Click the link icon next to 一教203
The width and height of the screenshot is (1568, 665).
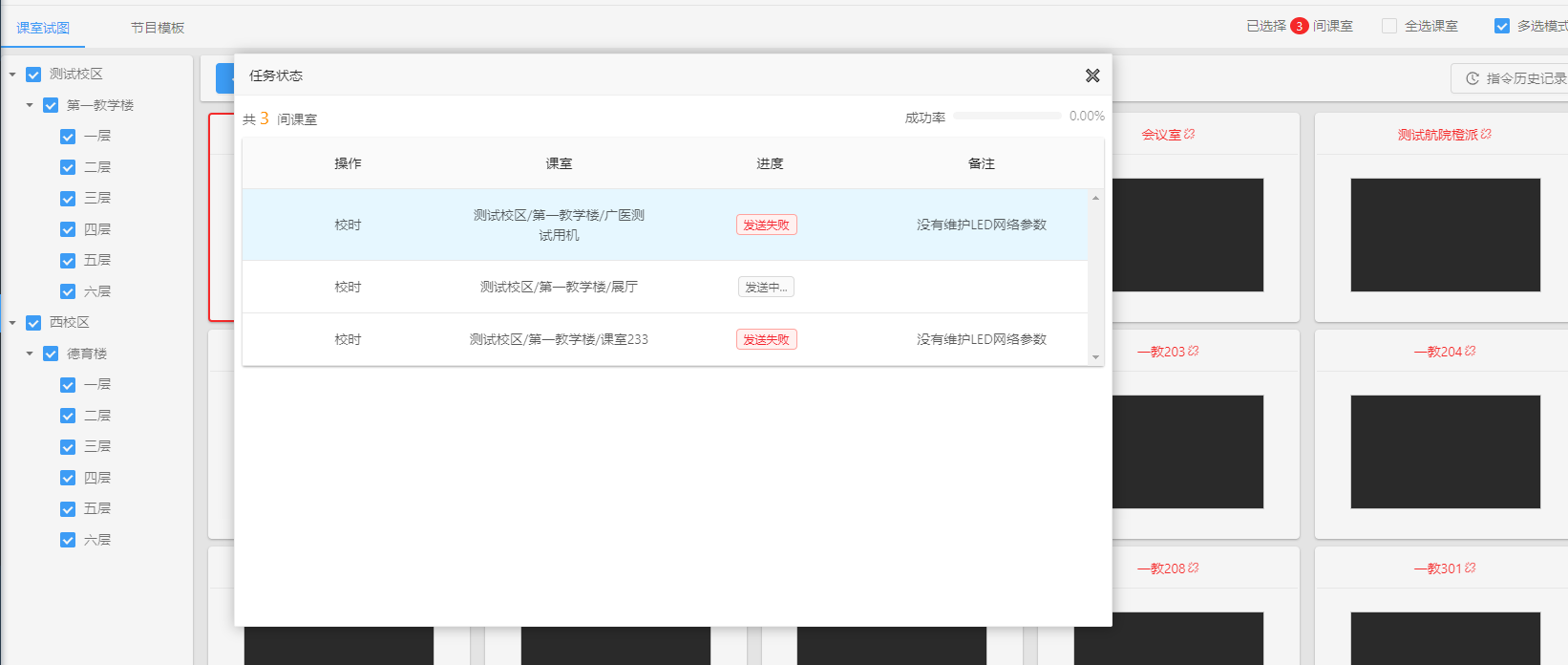point(1194,352)
